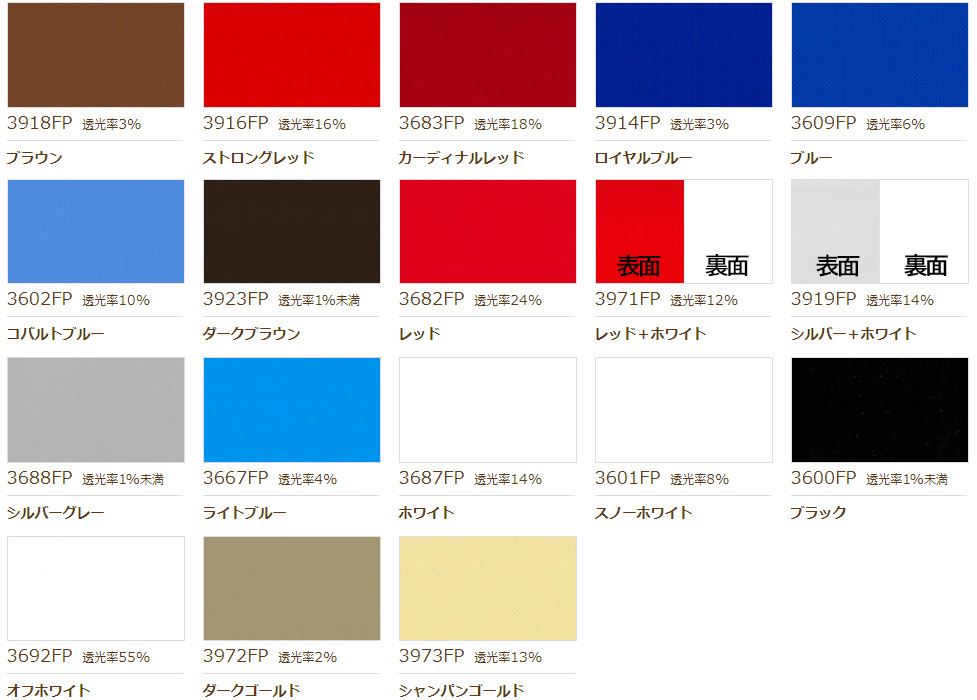This screenshot has width=977, height=700.
Task: Click the Blue 3609FP swatch
Action: click(880, 55)
